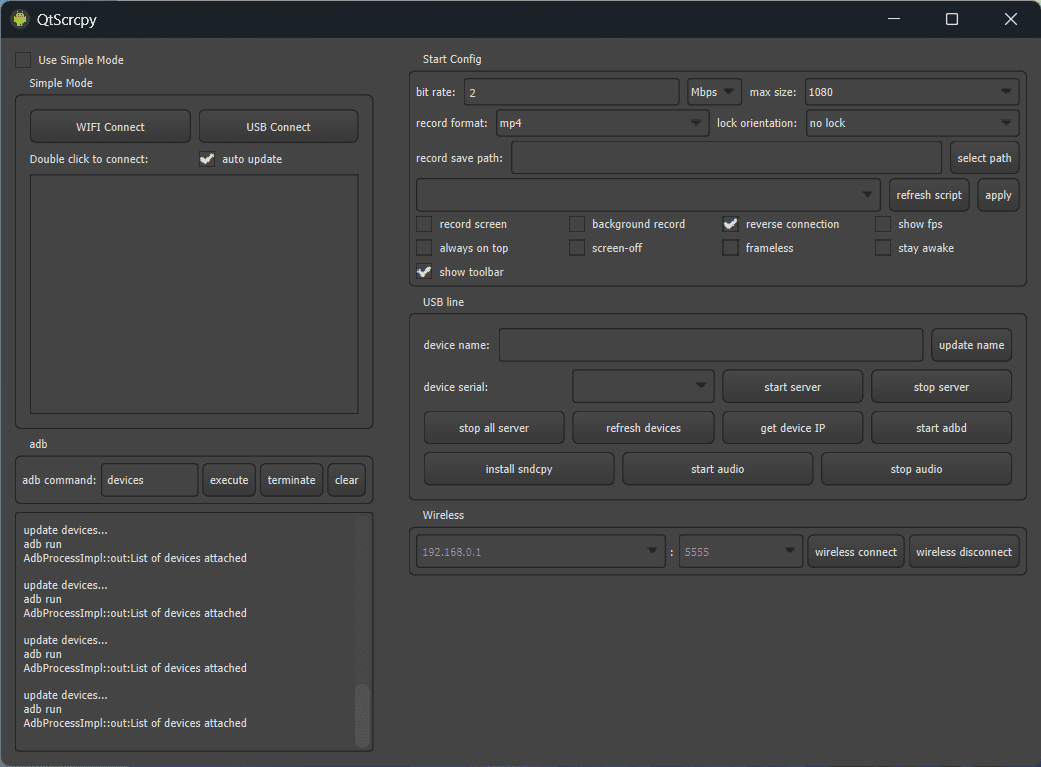
Task: Click the wireless connect button
Action: click(855, 552)
